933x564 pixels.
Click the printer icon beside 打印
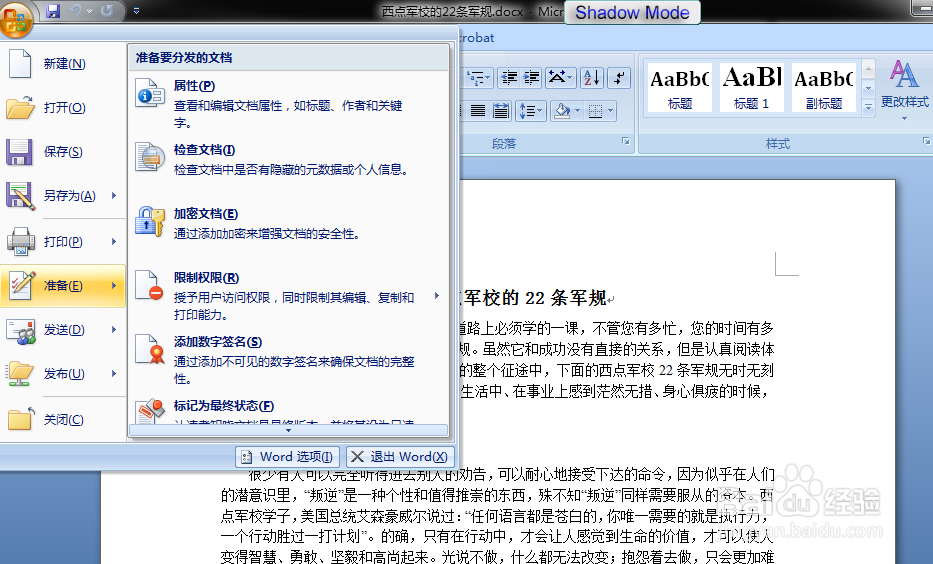pos(21,242)
